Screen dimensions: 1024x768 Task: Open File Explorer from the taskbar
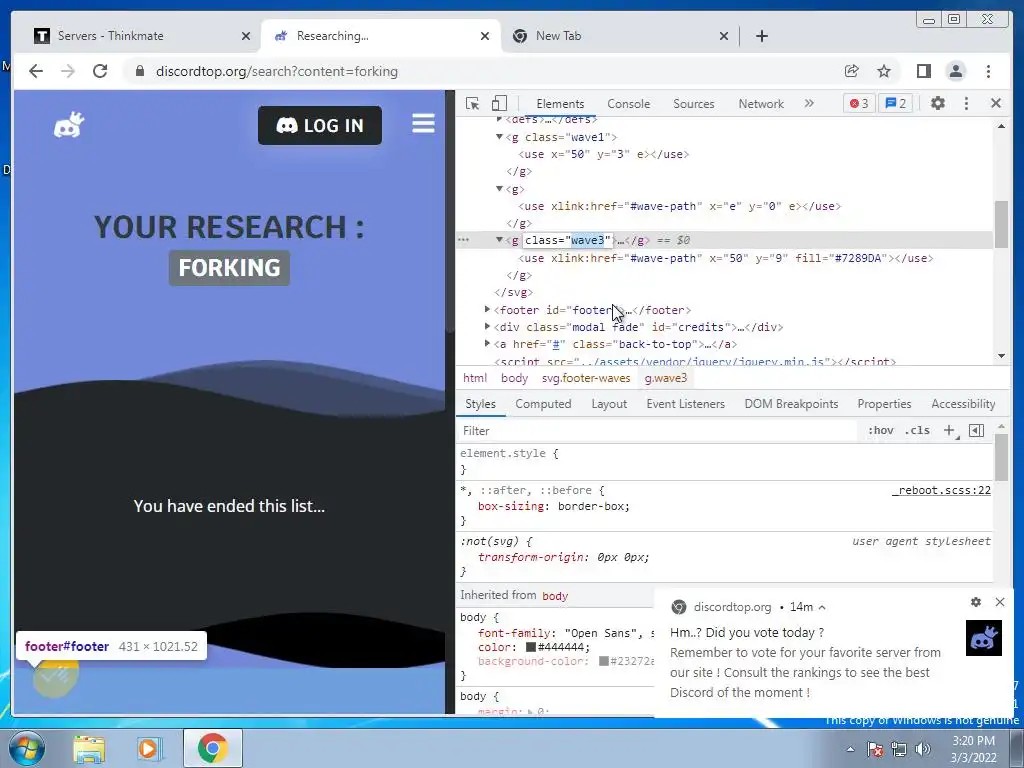point(89,748)
